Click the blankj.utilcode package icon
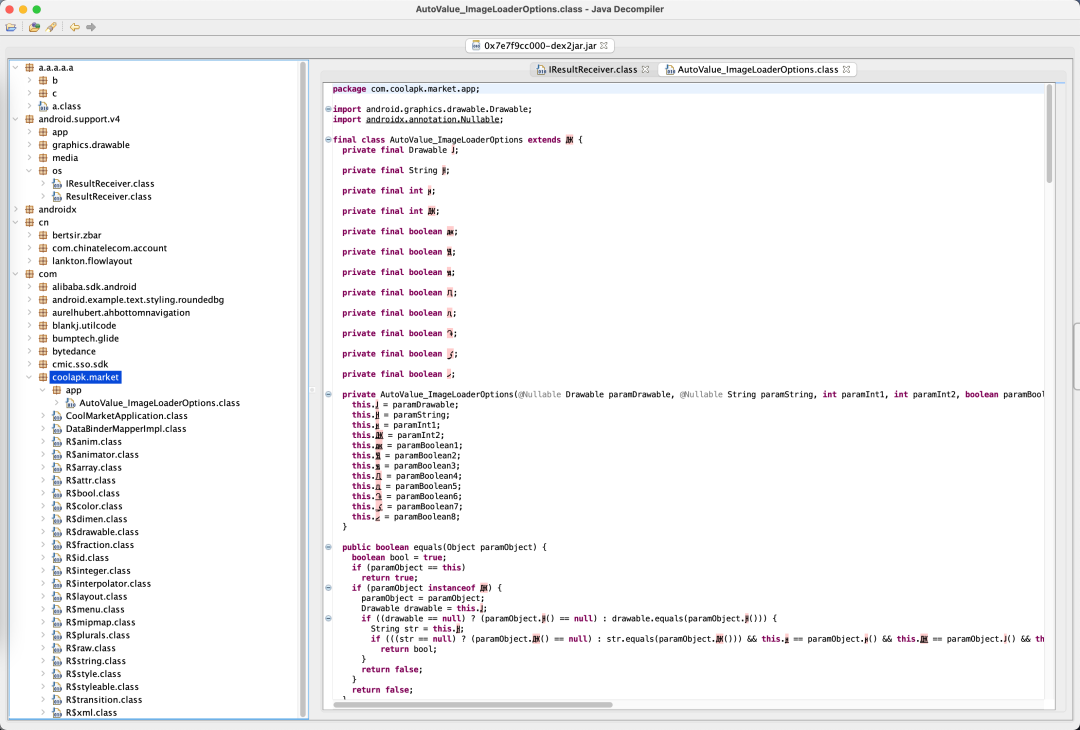Viewport: 1080px width, 730px height. tap(43, 326)
